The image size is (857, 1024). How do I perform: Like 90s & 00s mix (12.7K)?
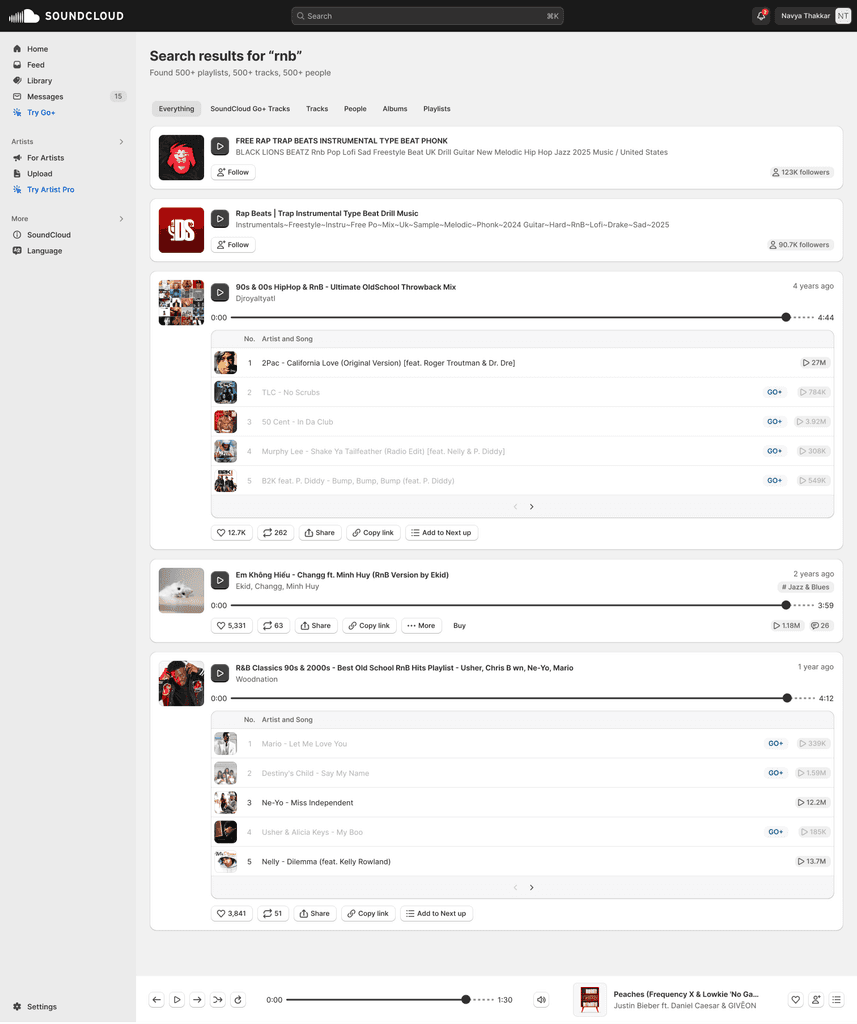point(232,533)
